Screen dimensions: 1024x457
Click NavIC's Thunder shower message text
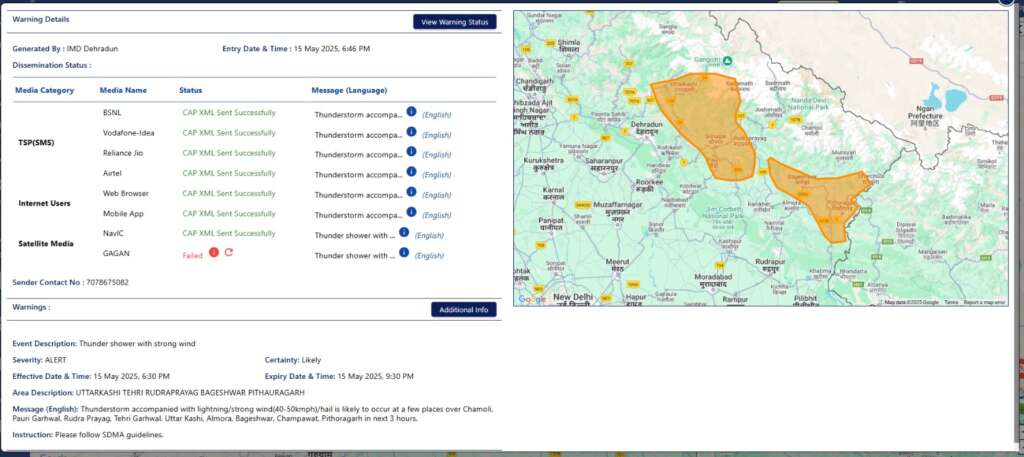click(x=355, y=236)
